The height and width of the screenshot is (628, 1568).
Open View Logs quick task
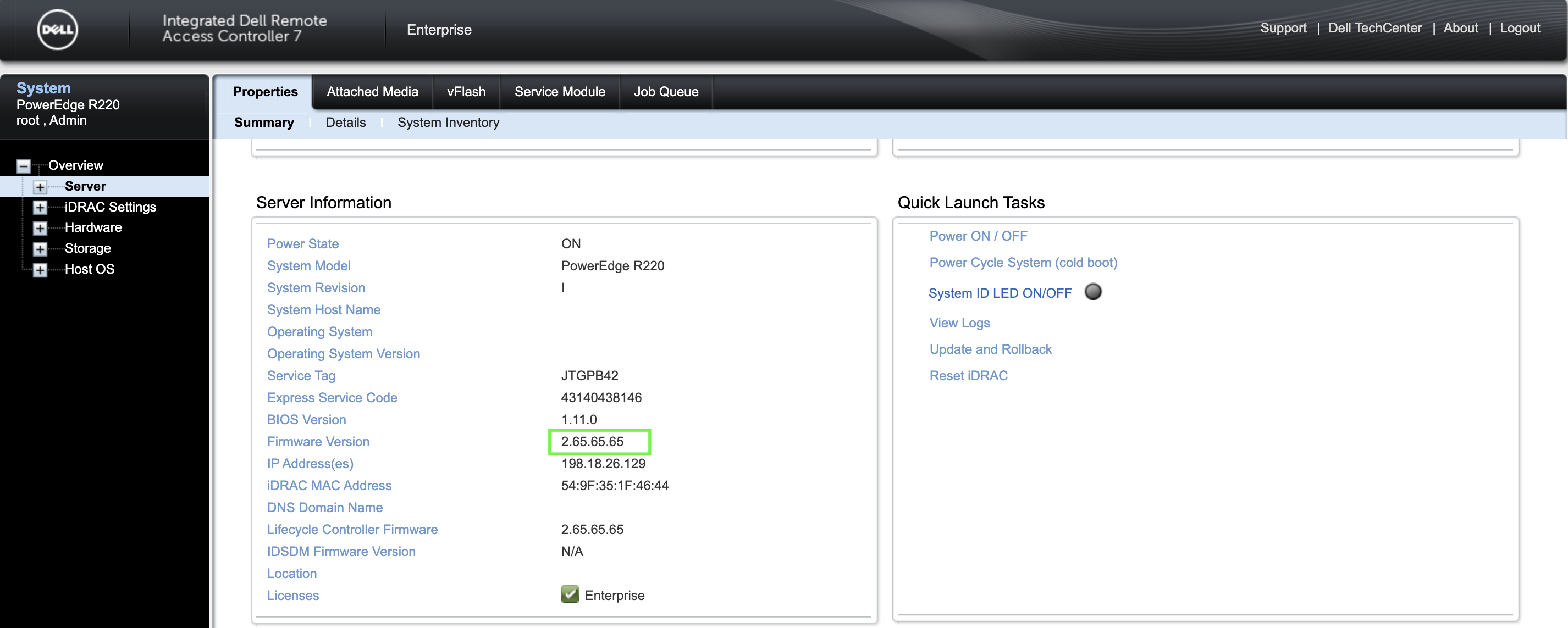959,323
